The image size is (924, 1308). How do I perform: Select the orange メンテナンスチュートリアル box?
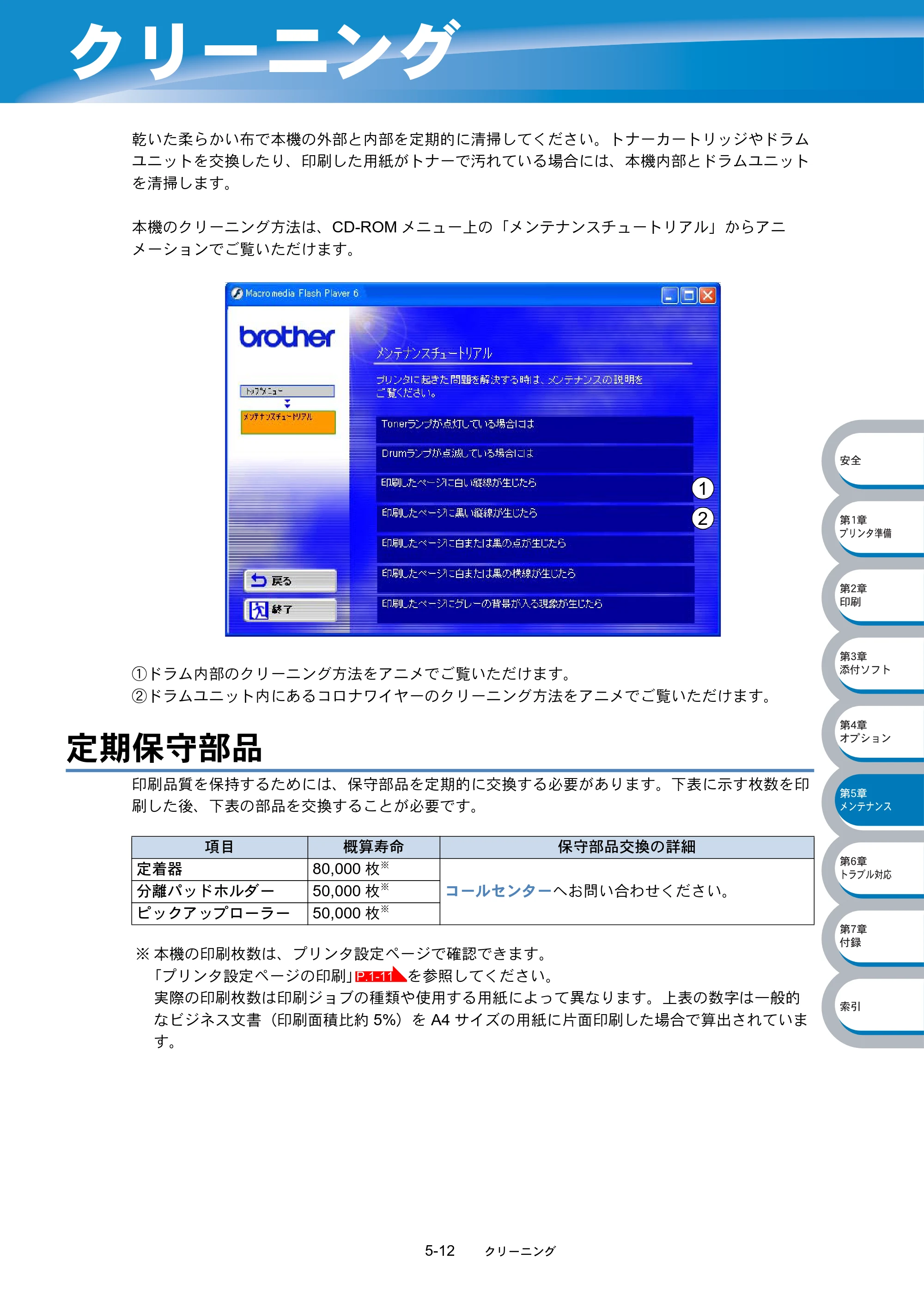click(288, 422)
